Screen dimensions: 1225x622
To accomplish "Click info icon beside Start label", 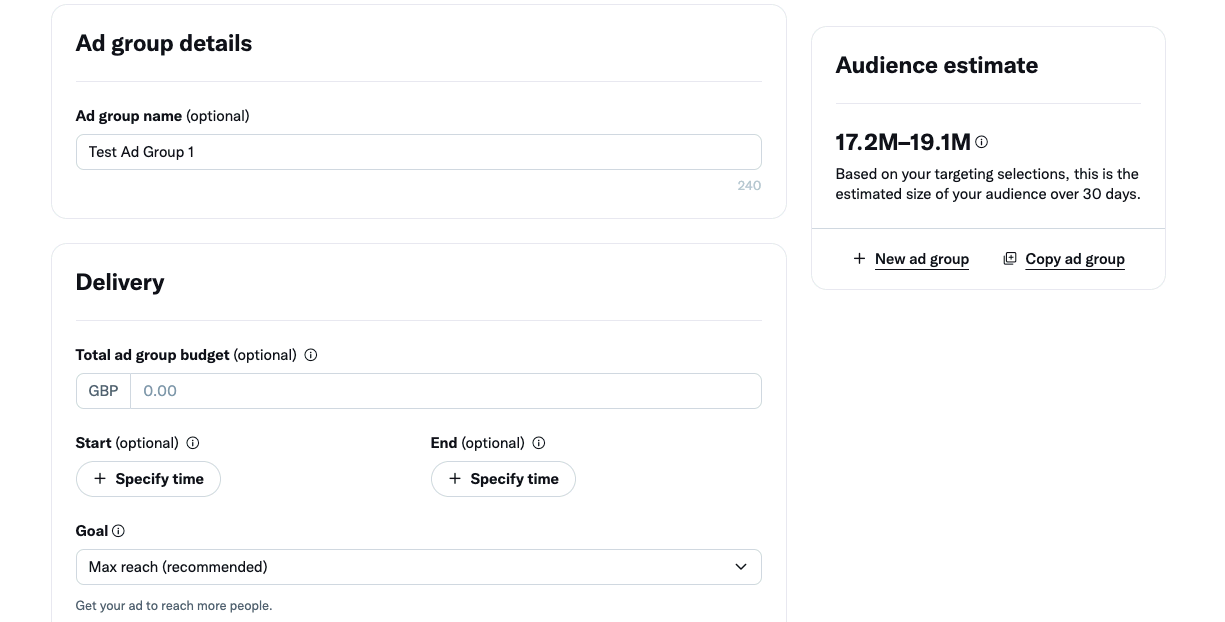I will pos(193,443).
